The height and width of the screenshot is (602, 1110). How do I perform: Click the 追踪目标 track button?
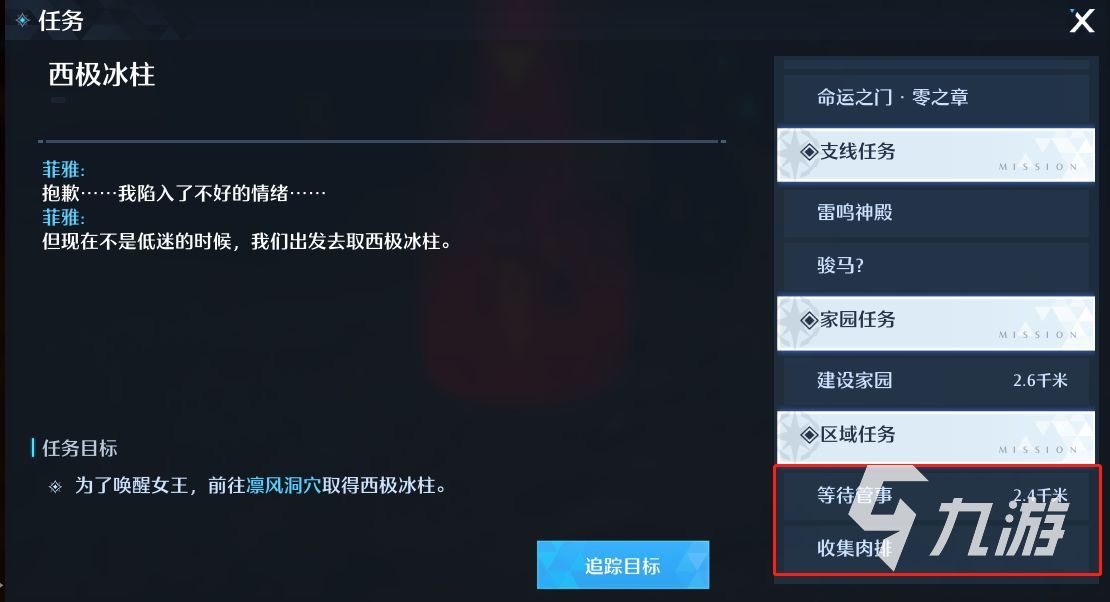click(x=623, y=565)
